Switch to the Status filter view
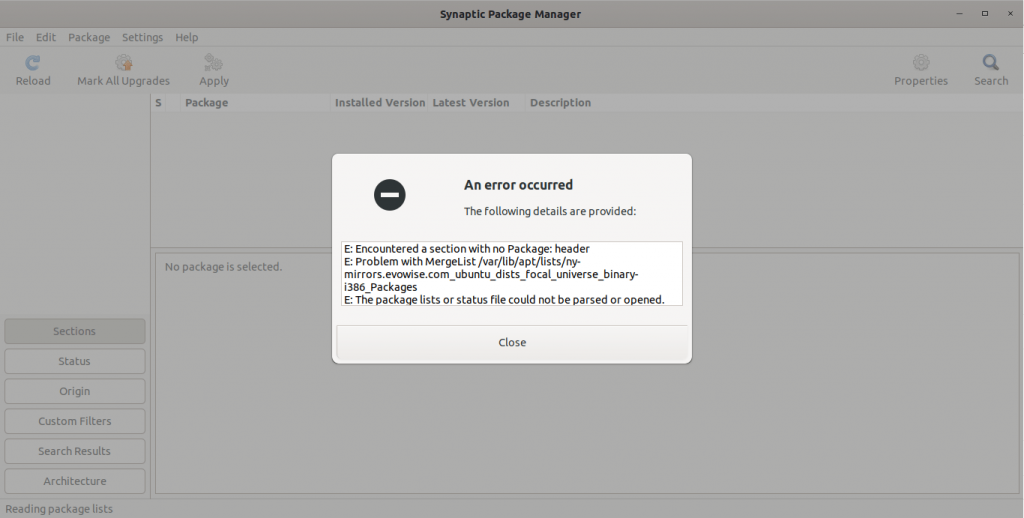1024x518 pixels. click(75, 361)
